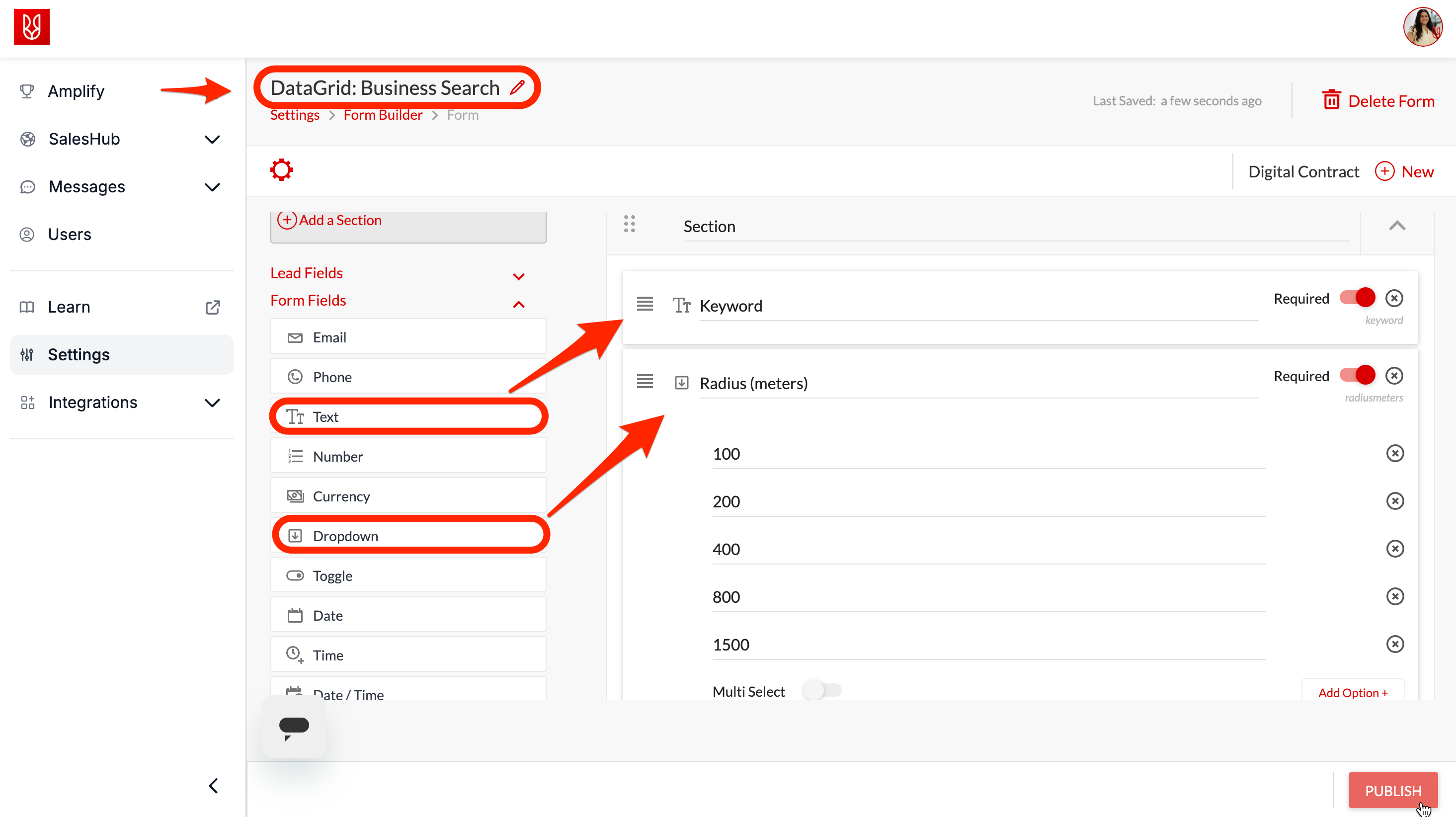Collapse the Form Fields list
The image size is (1456, 817).
click(x=518, y=304)
